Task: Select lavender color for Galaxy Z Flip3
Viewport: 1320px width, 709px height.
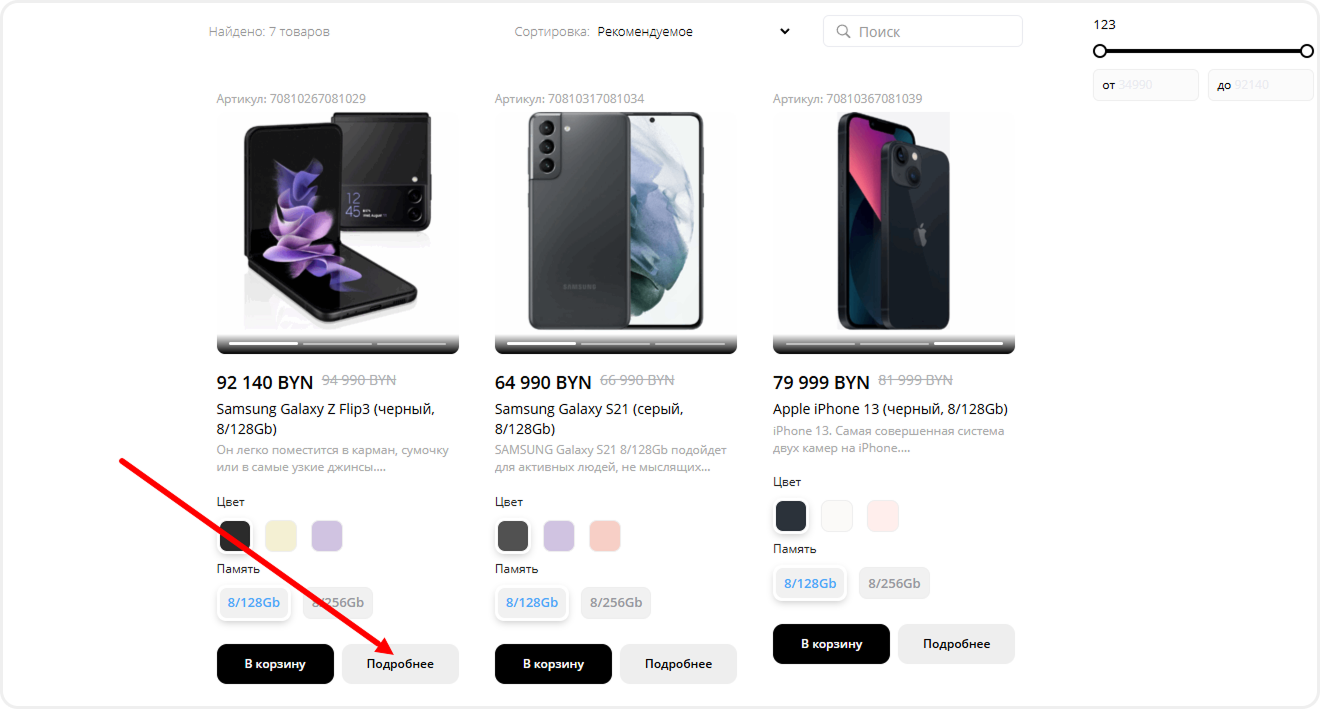Action: pyautogui.click(x=327, y=536)
